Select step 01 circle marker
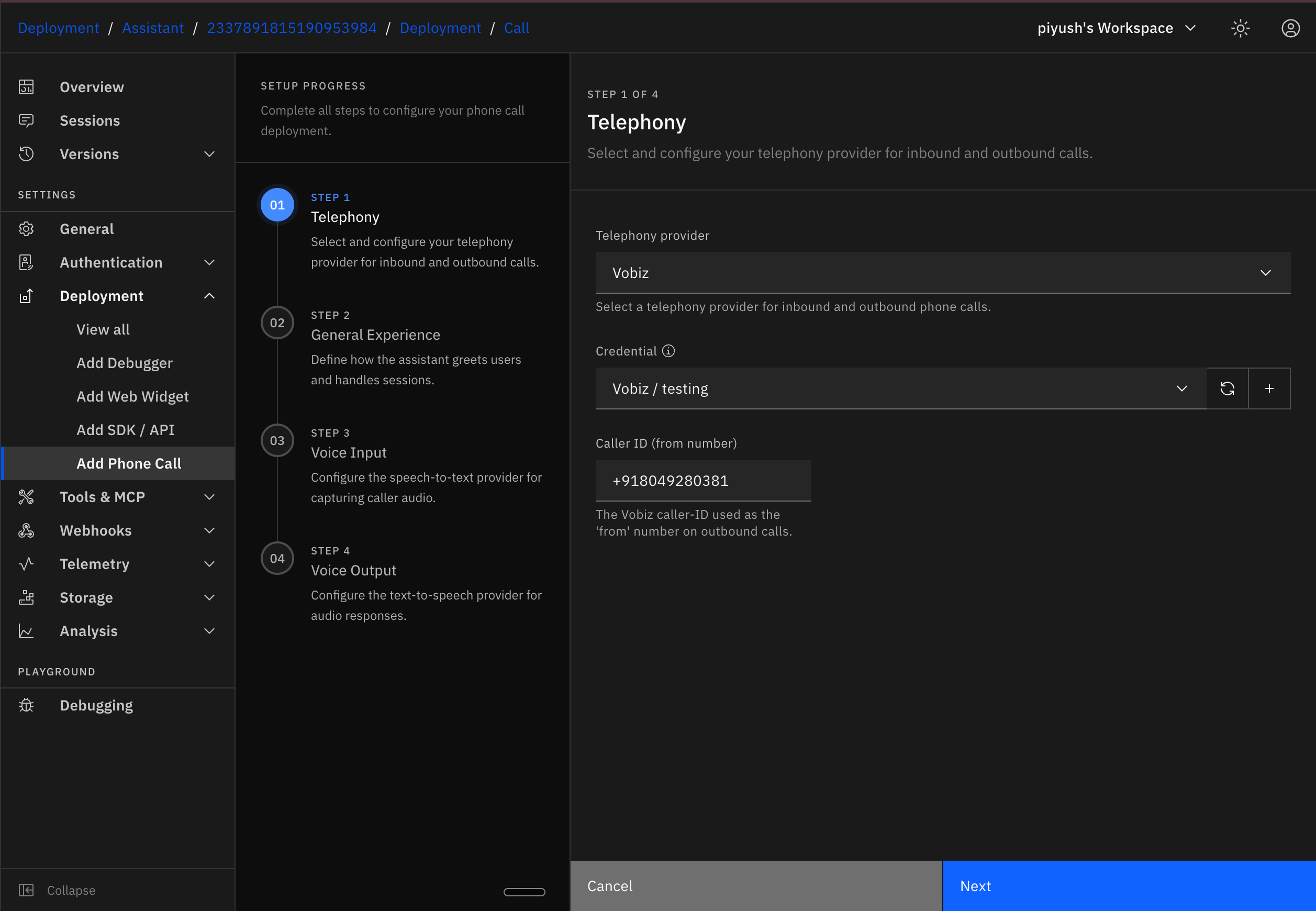The height and width of the screenshot is (911, 1316). coord(277,205)
